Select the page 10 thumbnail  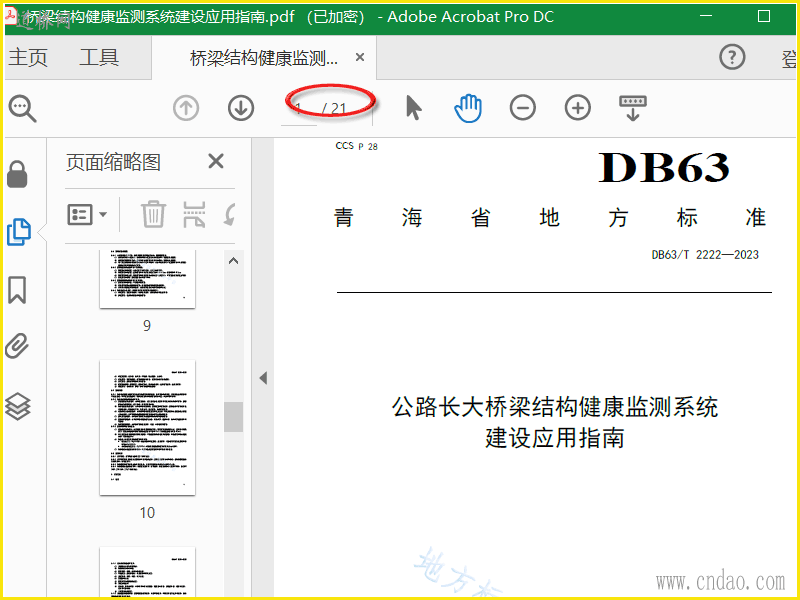(147, 428)
